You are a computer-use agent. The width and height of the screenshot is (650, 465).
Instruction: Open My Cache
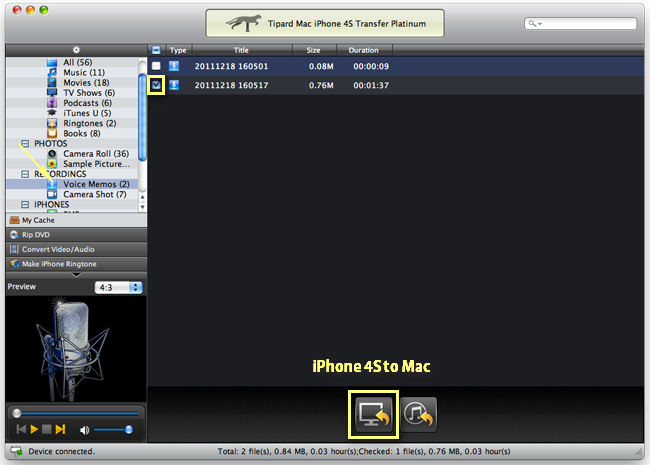pyautogui.click(x=76, y=220)
